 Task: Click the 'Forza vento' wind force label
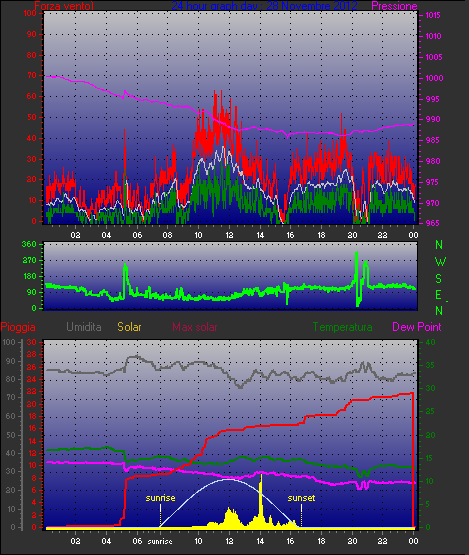click(x=64, y=6)
